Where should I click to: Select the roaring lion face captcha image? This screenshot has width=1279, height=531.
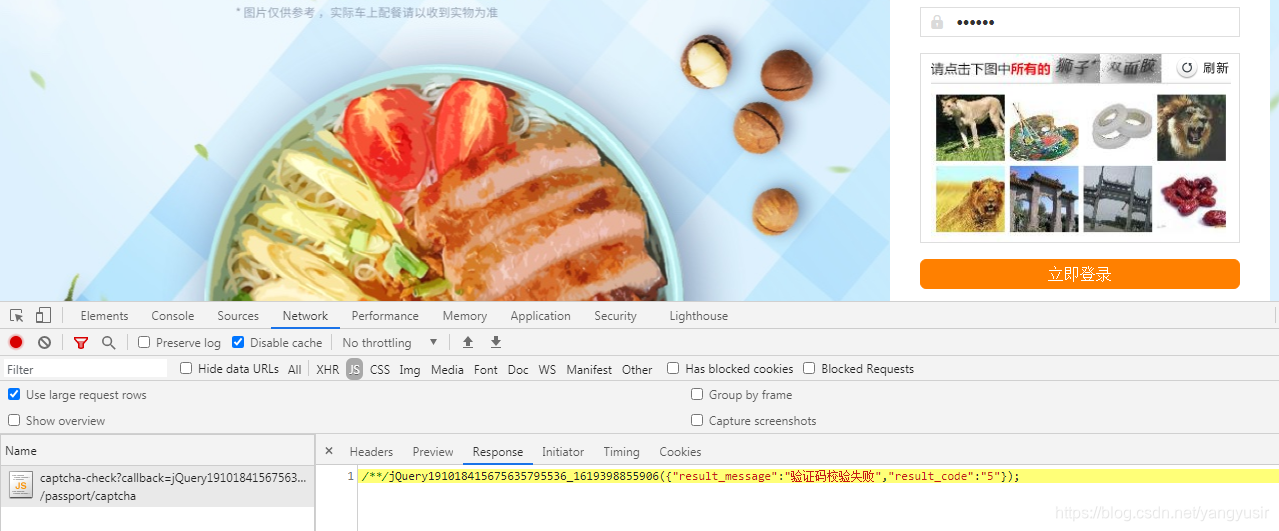pyautogui.click(x=1191, y=128)
